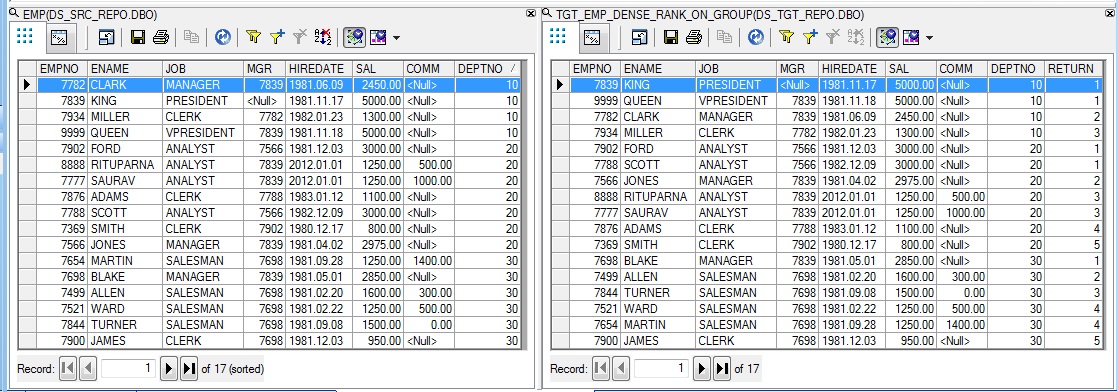The width and height of the screenshot is (1117, 392).
Task: Click MARTIN's COMM value 1400.00 in TGT table
Action: coord(961,325)
